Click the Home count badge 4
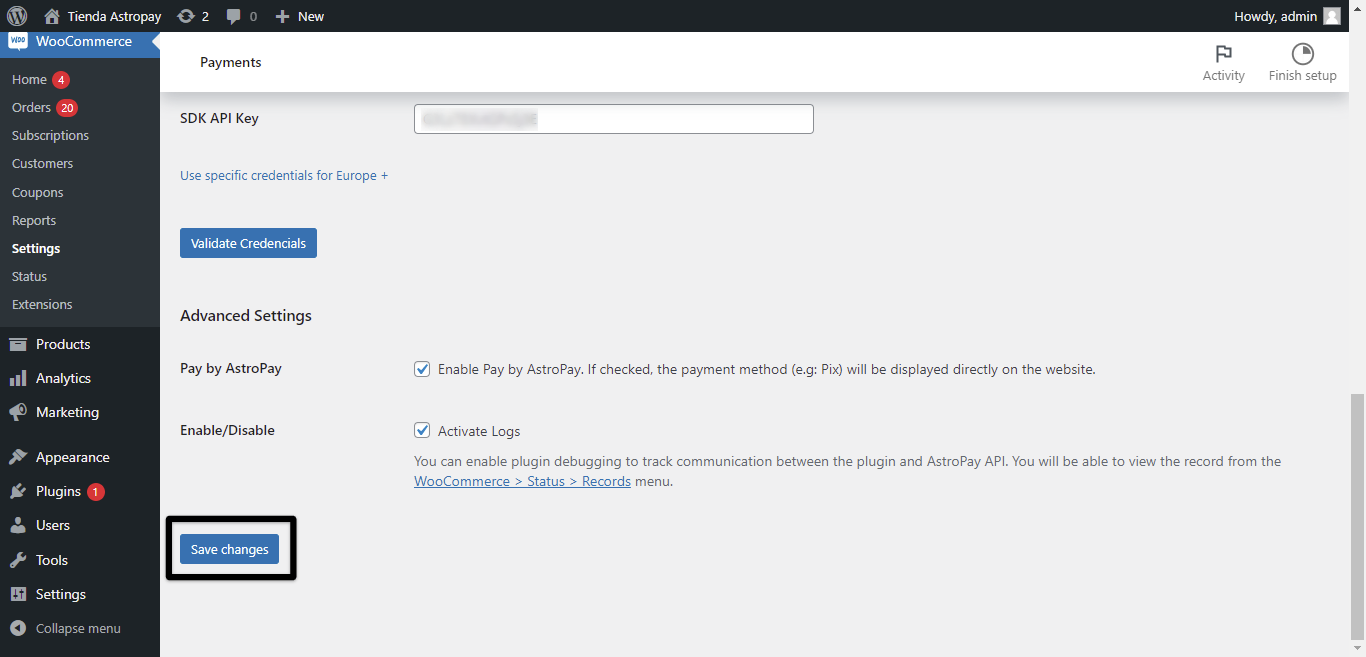The height and width of the screenshot is (657, 1366). 61,79
